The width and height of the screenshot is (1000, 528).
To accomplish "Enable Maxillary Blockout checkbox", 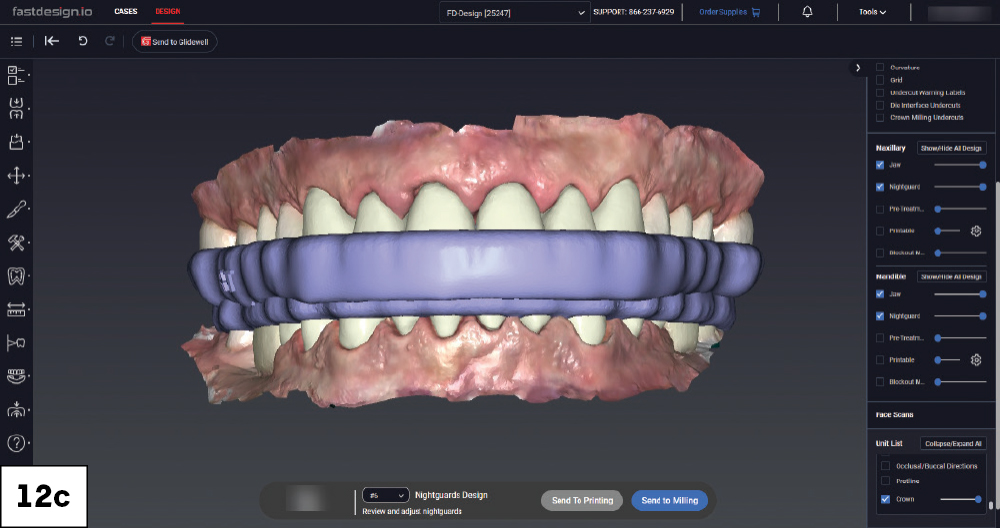I will tap(880, 253).
